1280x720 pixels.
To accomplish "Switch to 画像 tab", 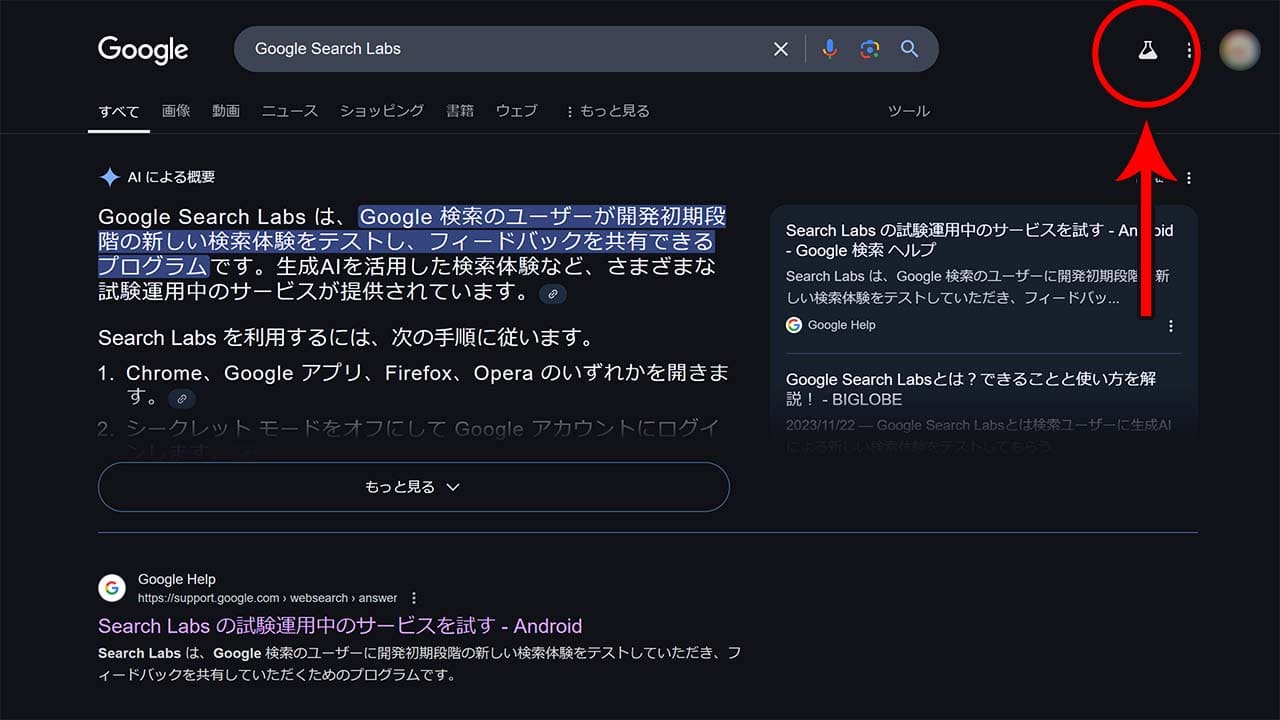I will (176, 111).
